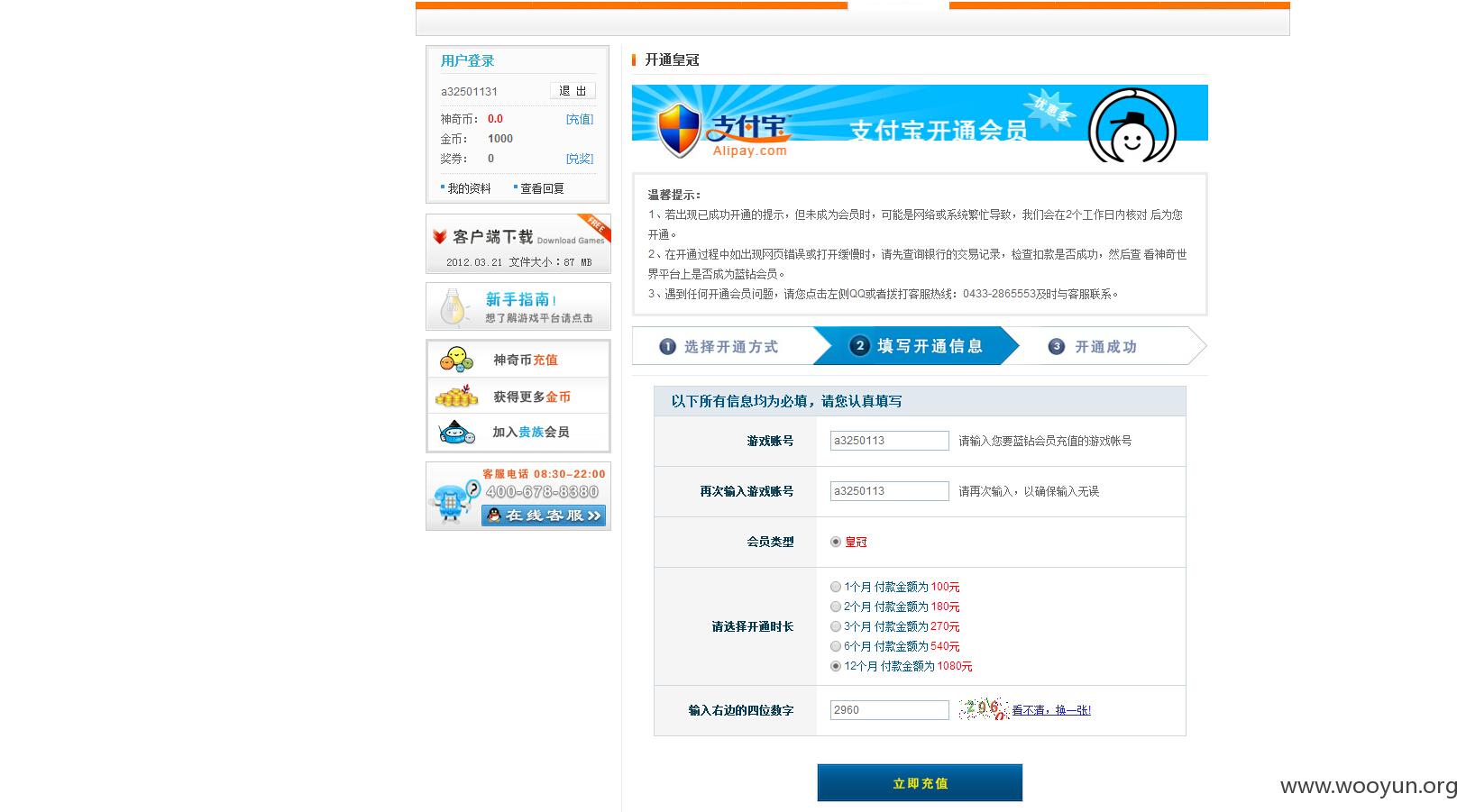Choose 1个月 100元 duration option
Screen dimensions: 1466x812
(x=836, y=587)
